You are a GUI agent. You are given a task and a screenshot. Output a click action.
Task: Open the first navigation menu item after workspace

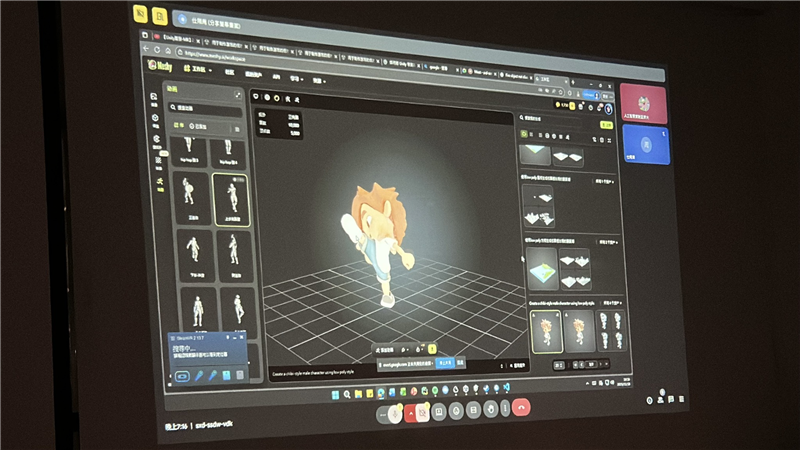point(230,72)
